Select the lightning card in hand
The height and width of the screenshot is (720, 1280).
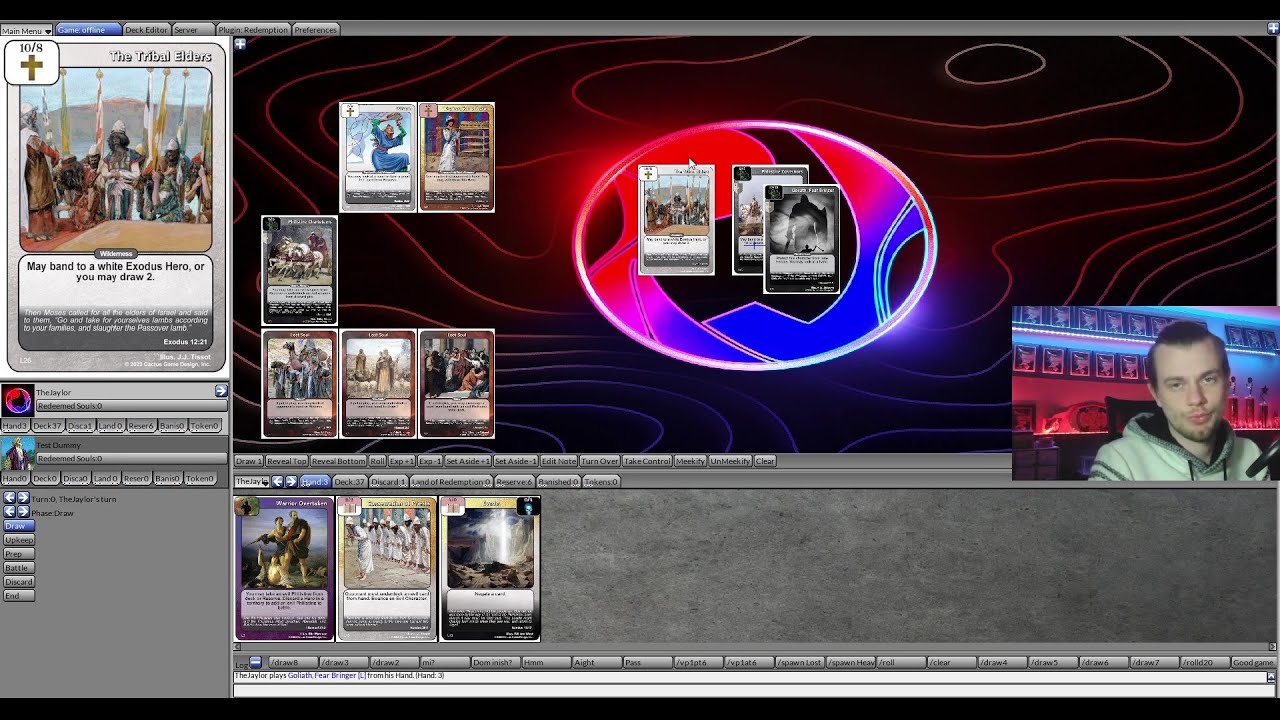tap(490, 568)
